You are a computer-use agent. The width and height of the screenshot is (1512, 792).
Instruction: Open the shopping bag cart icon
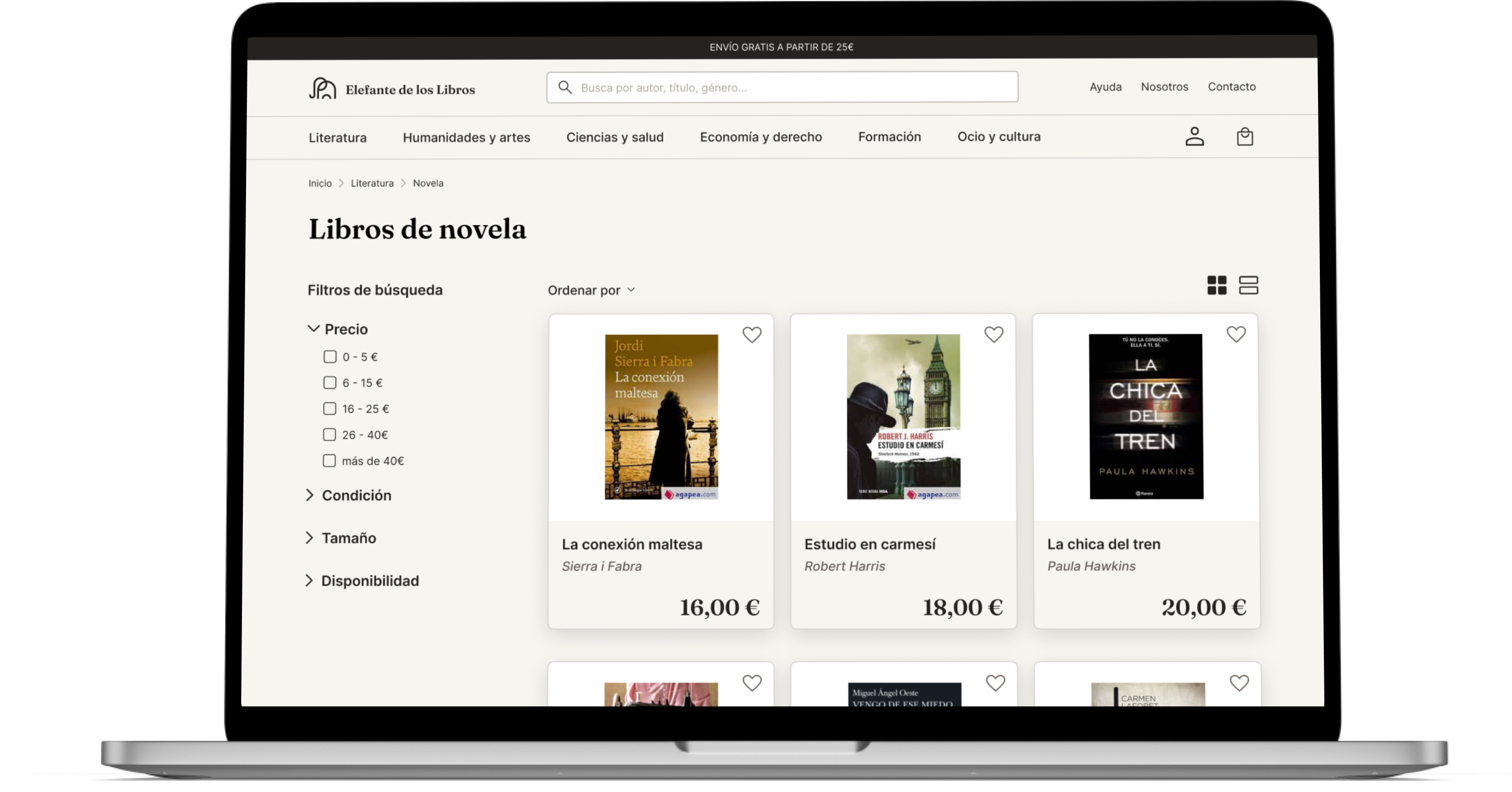tap(1244, 136)
